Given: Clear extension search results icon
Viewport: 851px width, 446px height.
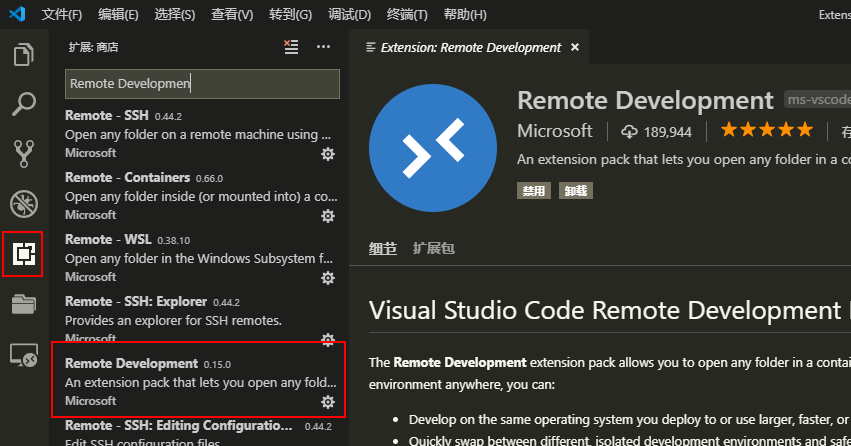Looking at the screenshot, I should [291, 47].
